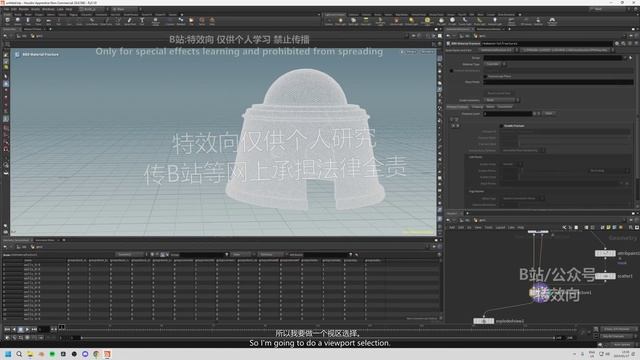This screenshot has width=640, height=360.
Task: Click the Fracture Level input field
Action: [x=508, y=113]
